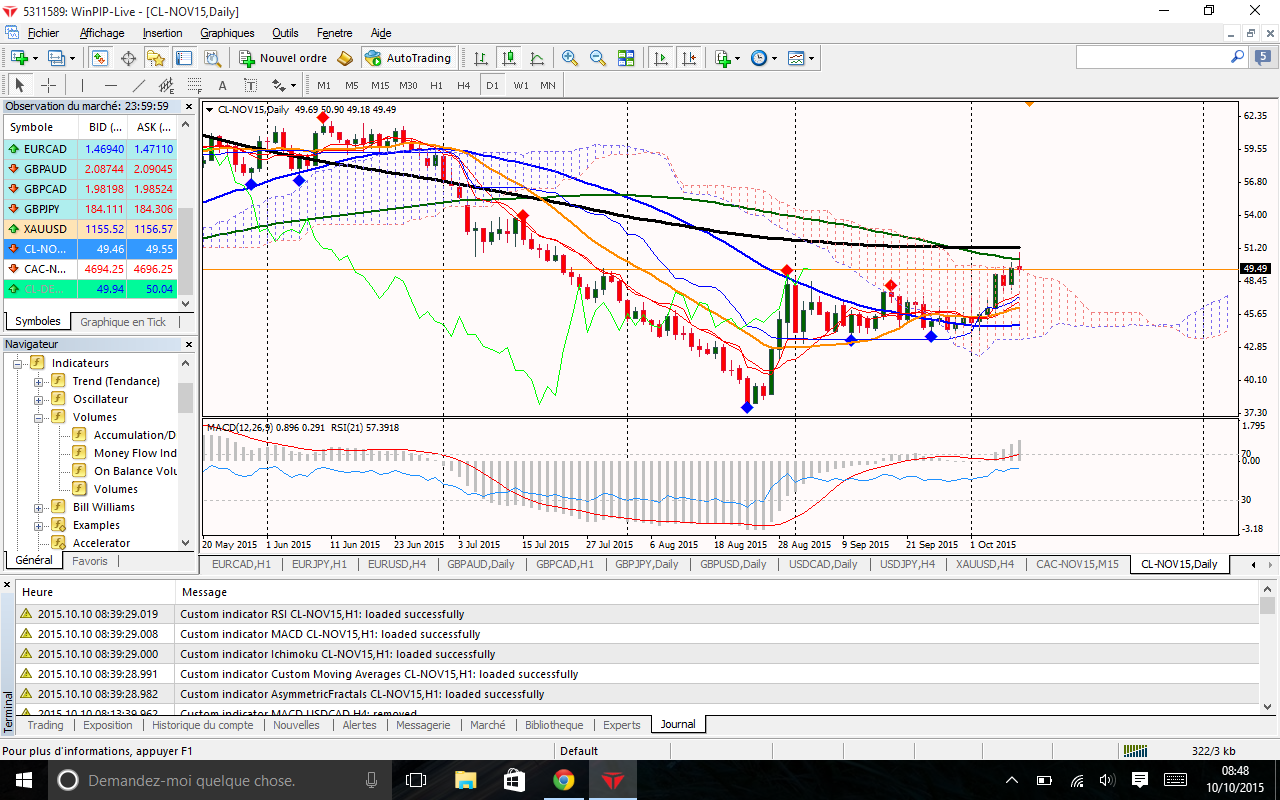
Task: Open the profiles dropdown arrow
Action: tap(73, 58)
